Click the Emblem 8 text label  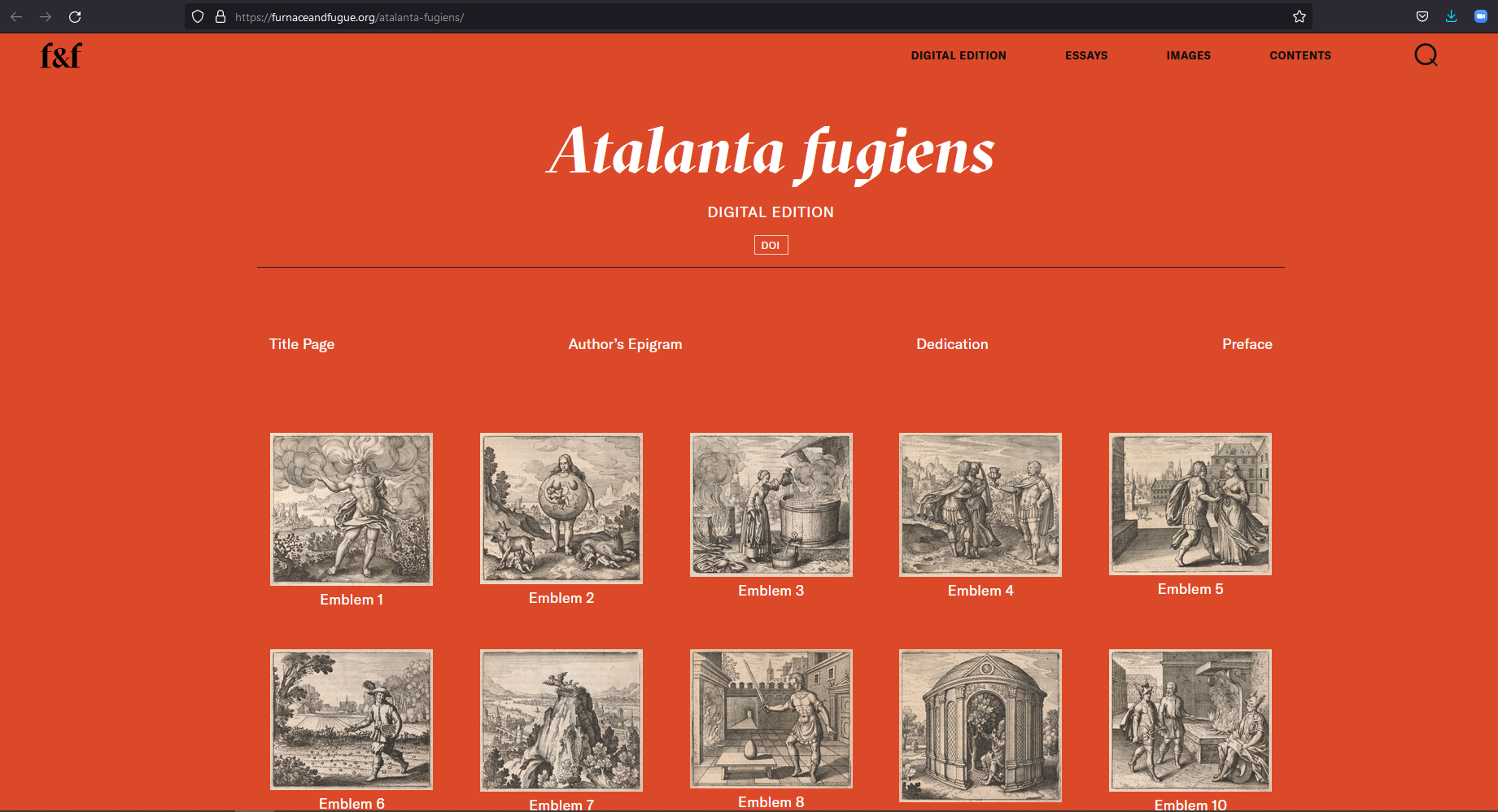click(771, 802)
